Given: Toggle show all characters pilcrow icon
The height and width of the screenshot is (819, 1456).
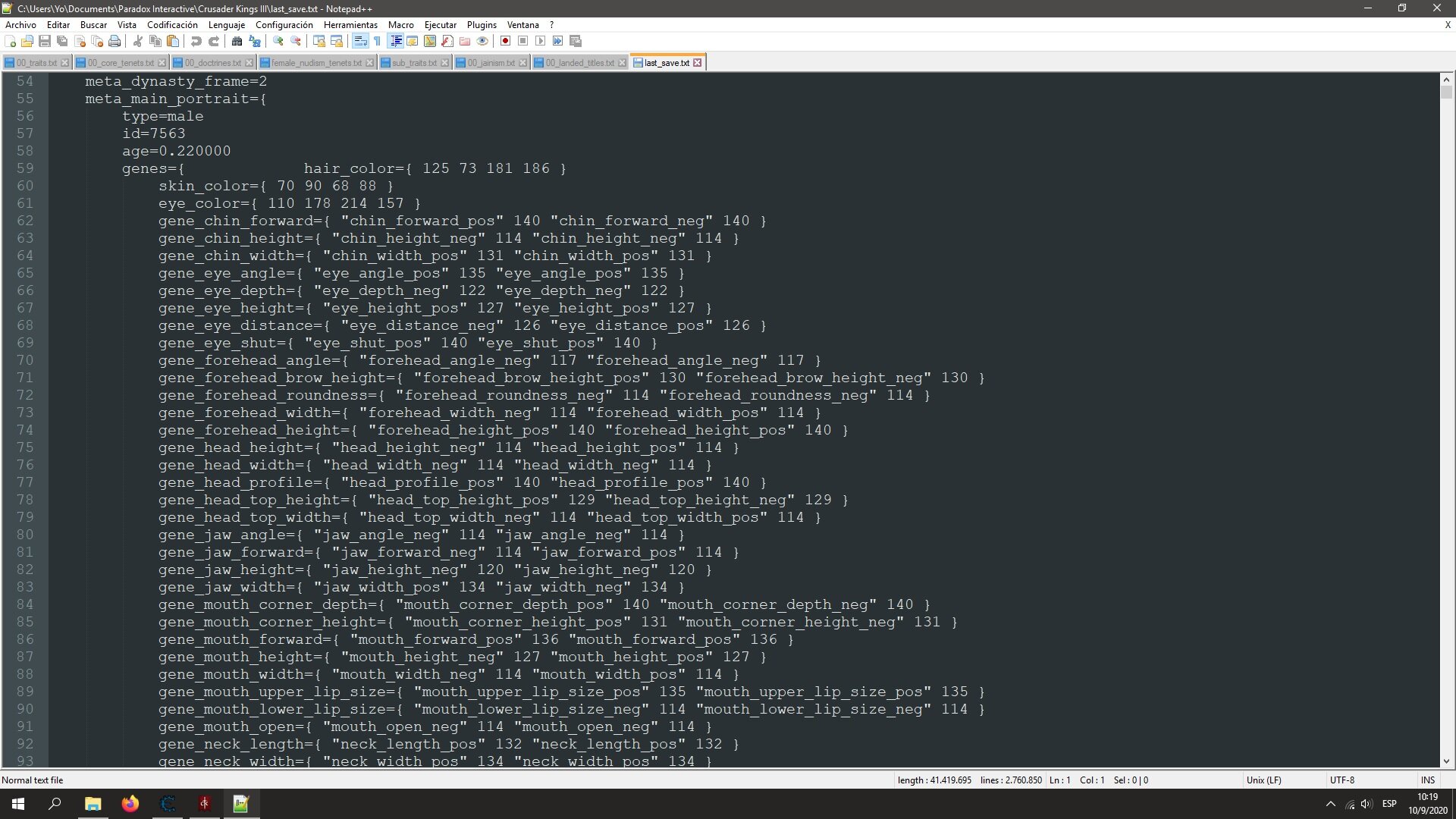Looking at the screenshot, I should pos(377,41).
